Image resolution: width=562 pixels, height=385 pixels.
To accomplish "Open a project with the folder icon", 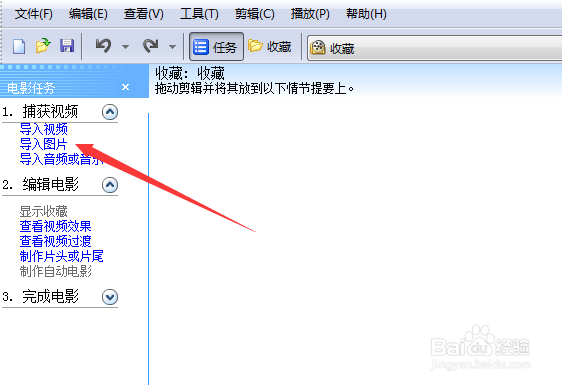I will (43, 46).
